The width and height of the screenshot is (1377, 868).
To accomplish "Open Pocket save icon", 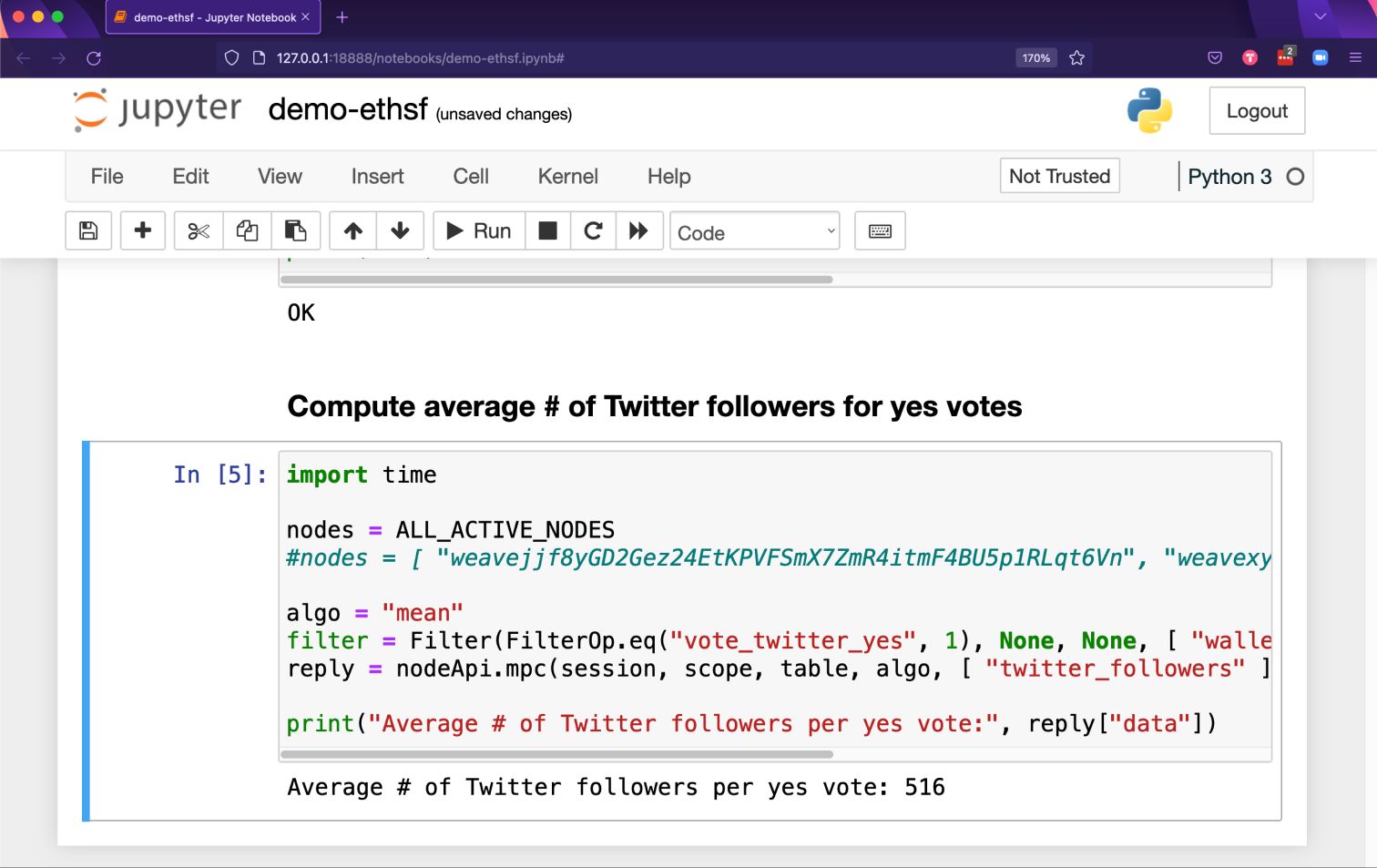I will click(1215, 57).
